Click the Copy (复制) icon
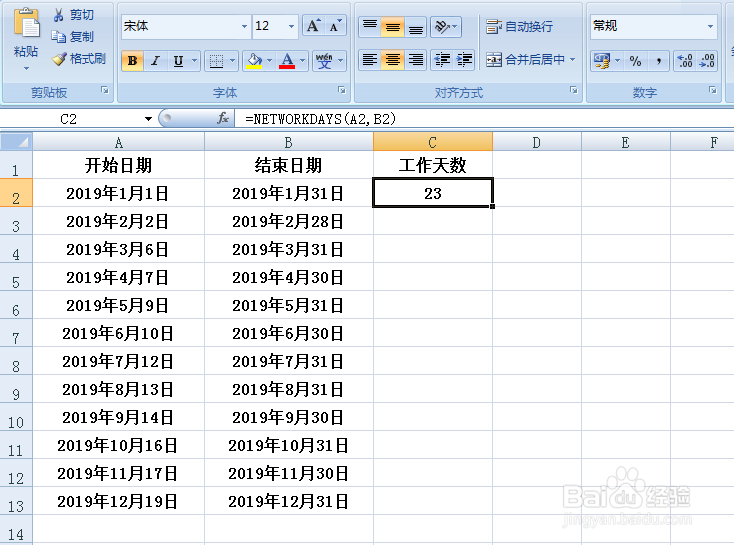This screenshot has height=545, width=734. tap(58, 37)
